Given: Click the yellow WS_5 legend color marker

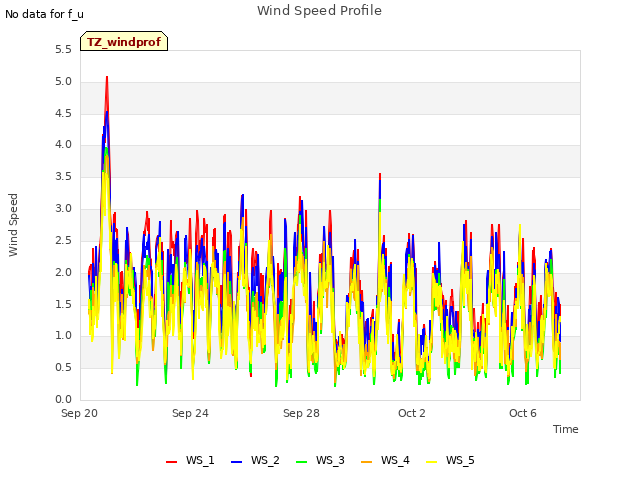Looking at the screenshot, I should [431, 462].
